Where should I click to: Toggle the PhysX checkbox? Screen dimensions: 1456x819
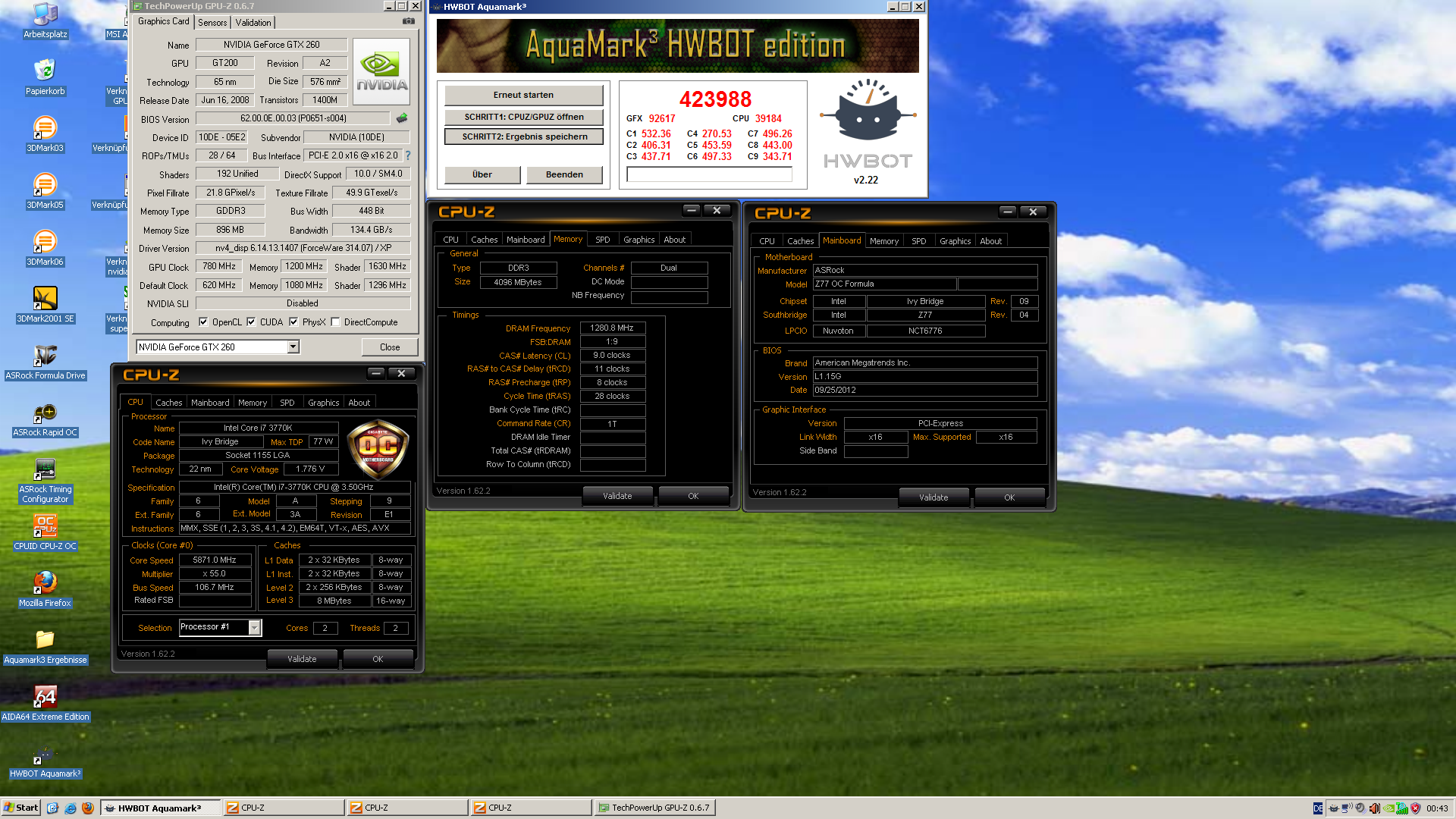[293, 322]
